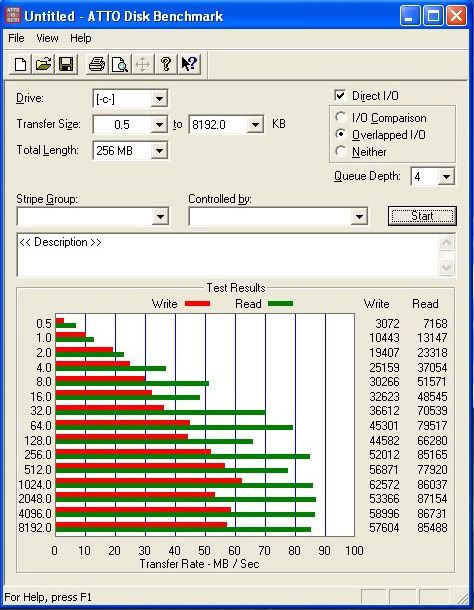This screenshot has width=474, height=610.
Task: Click the Open file folder icon
Action: pyautogui.click(x=43, y=64)
